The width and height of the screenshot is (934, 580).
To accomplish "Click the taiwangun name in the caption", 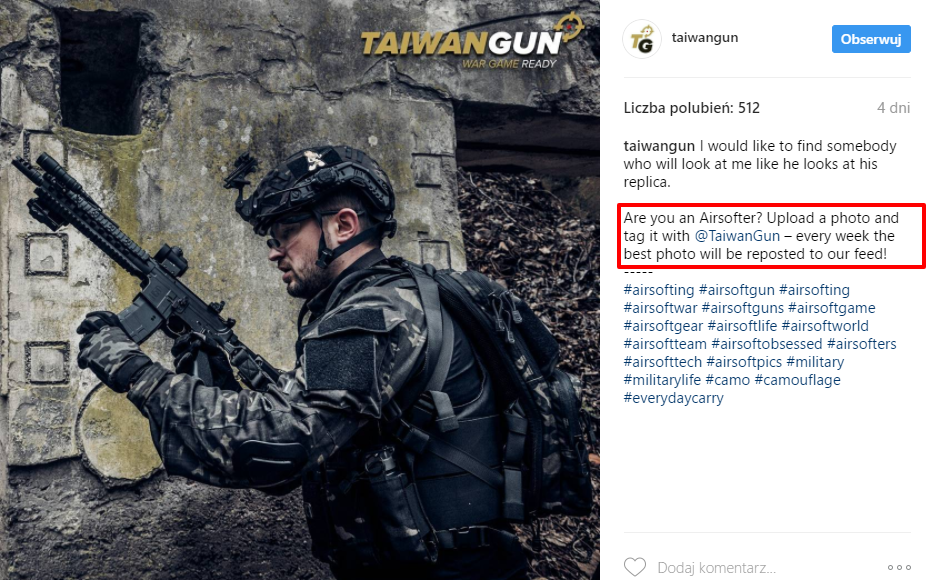I will point(659,146).
